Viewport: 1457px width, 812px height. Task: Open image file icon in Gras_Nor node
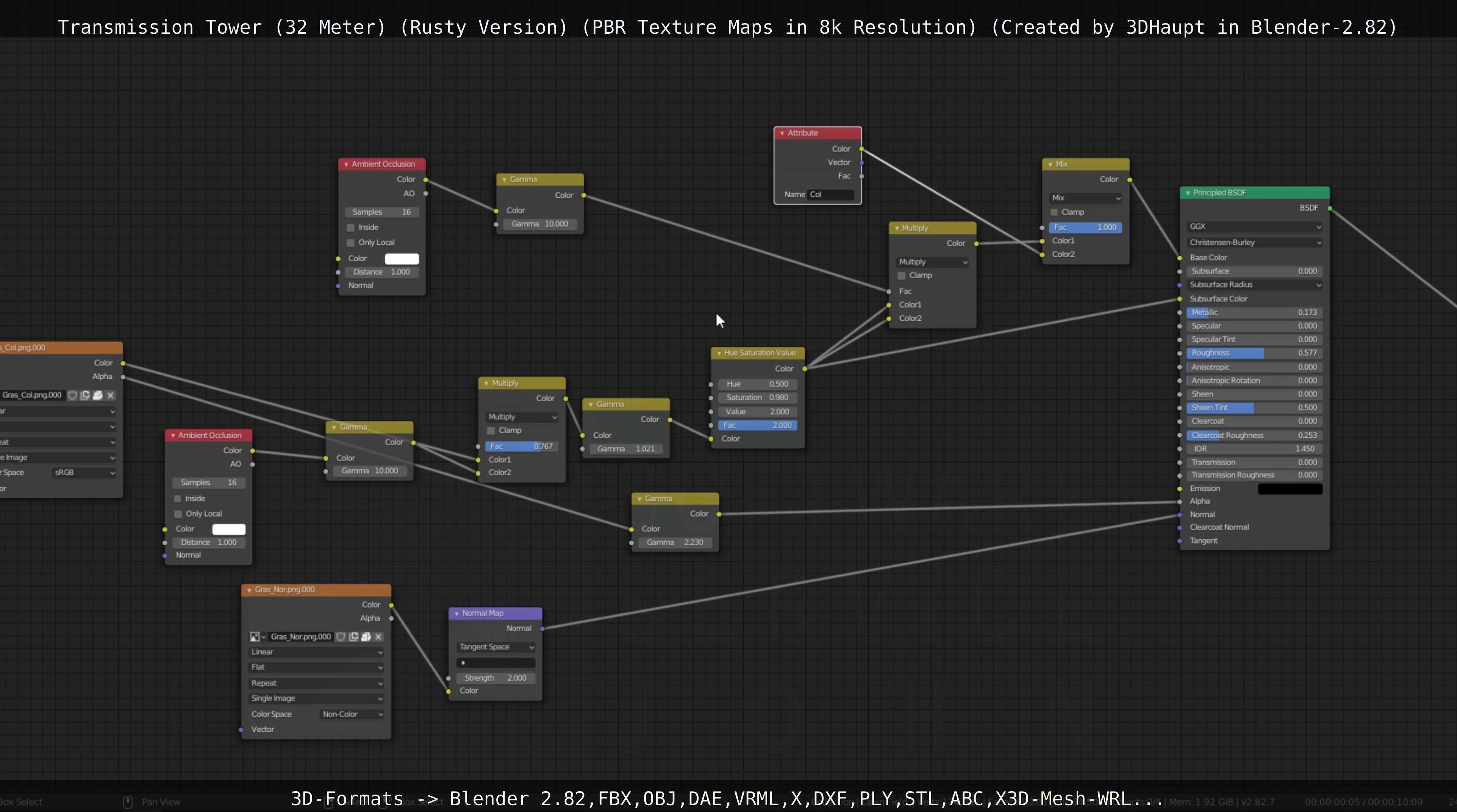(x=366, y=637)
